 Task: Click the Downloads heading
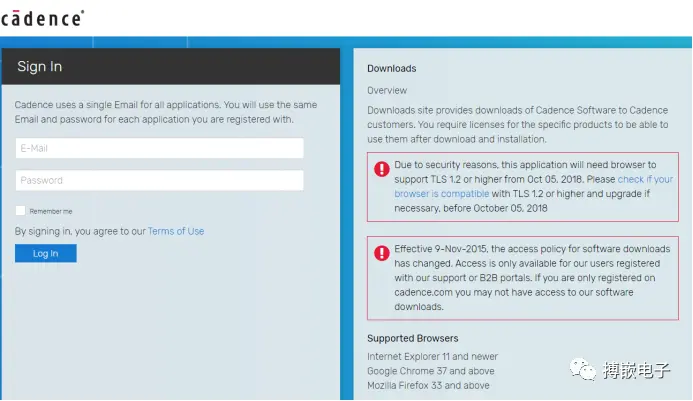(391, 69)
